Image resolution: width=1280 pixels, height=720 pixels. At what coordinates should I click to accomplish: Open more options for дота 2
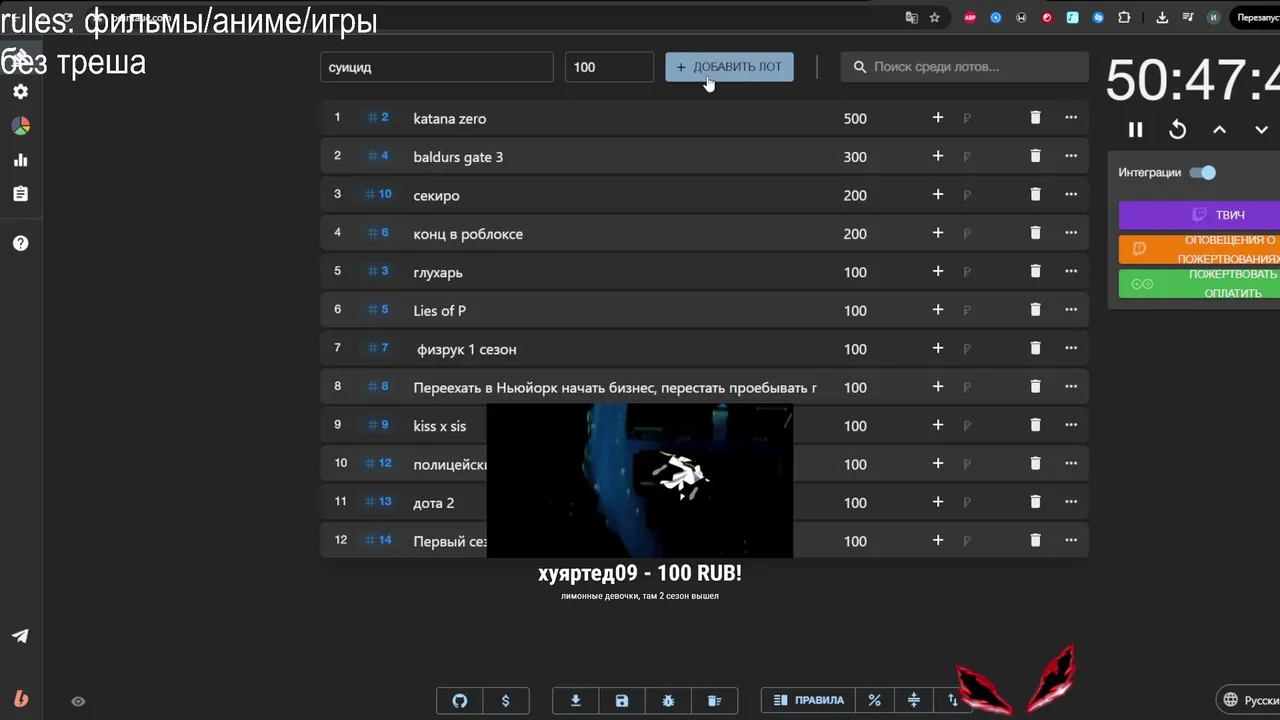coord(1071,502)
